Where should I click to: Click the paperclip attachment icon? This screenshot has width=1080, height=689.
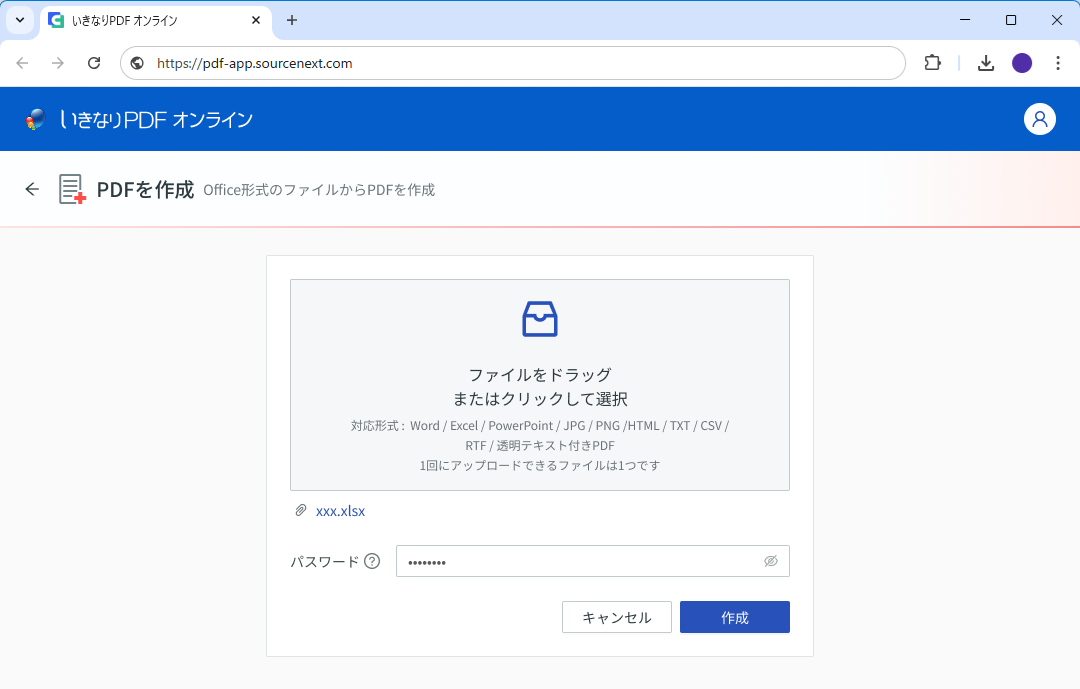coord(300,510)
